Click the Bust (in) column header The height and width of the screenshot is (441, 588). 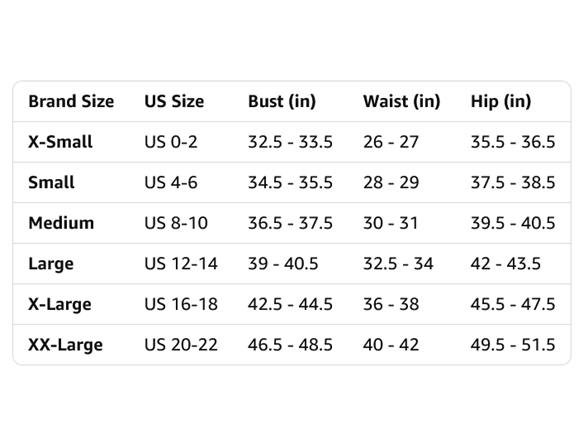pyautogui.click(x=282, y=101)
